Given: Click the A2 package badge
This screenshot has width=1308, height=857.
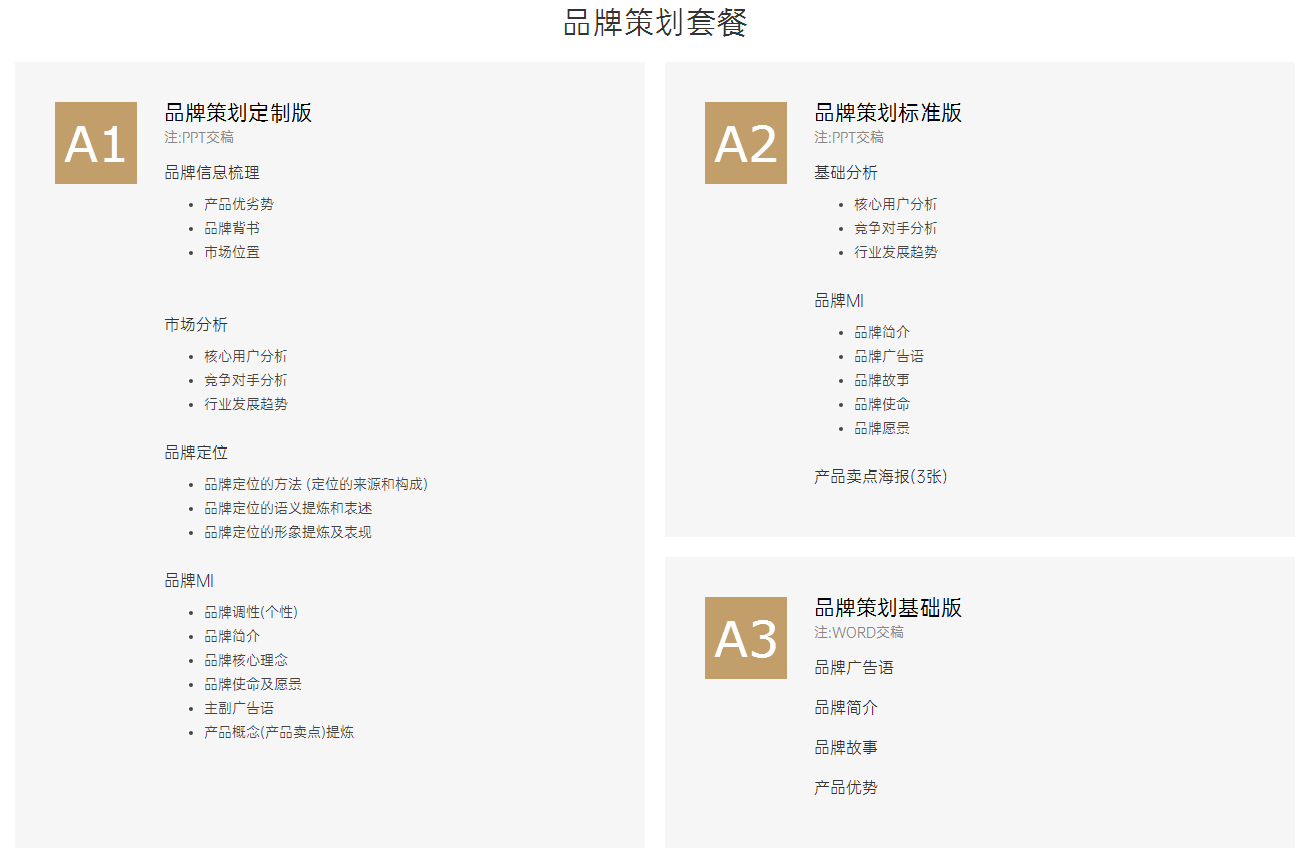Looking at the screenshot, I should [x=745, y=143].
